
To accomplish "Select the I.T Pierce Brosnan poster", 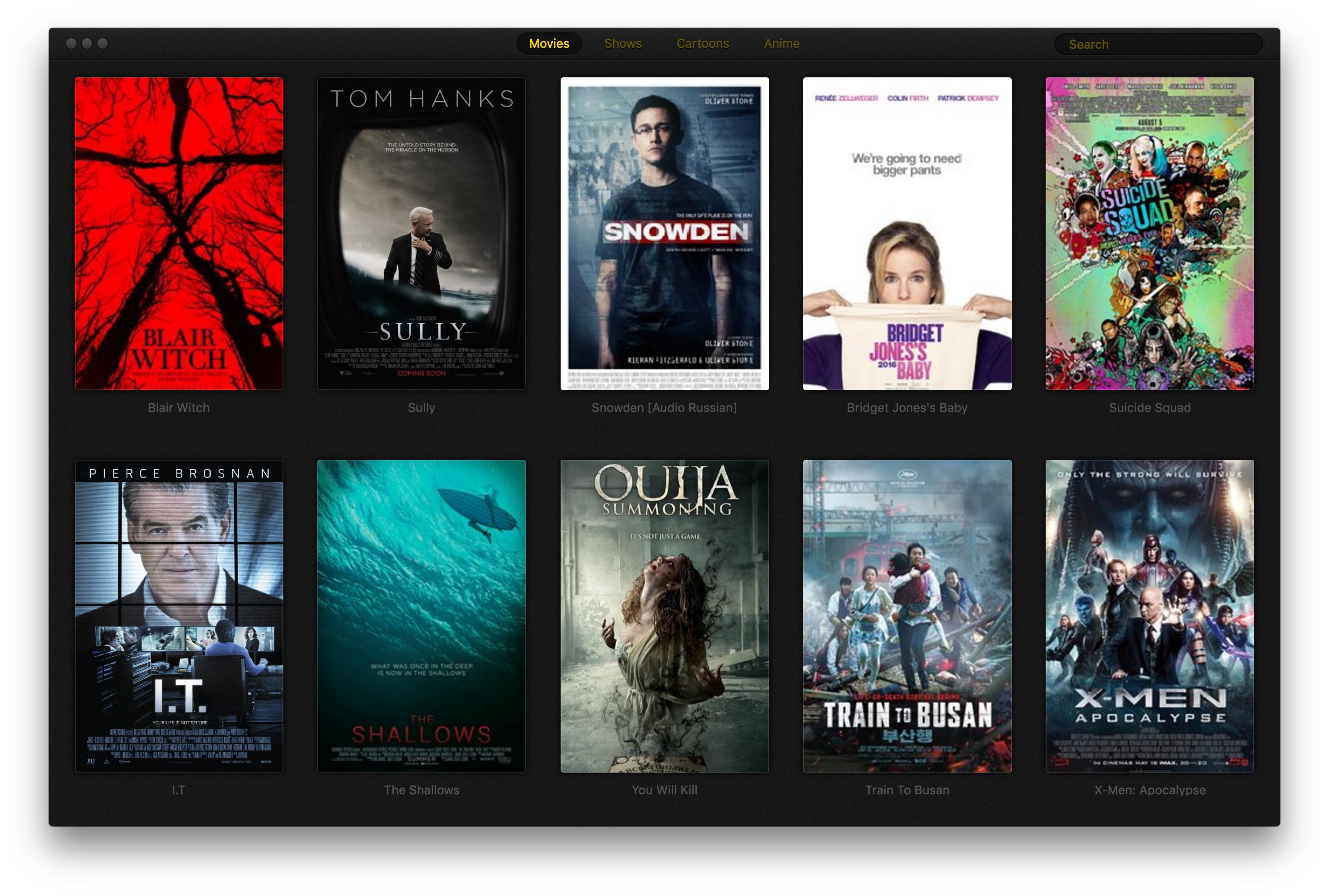I will click(178, 615).
